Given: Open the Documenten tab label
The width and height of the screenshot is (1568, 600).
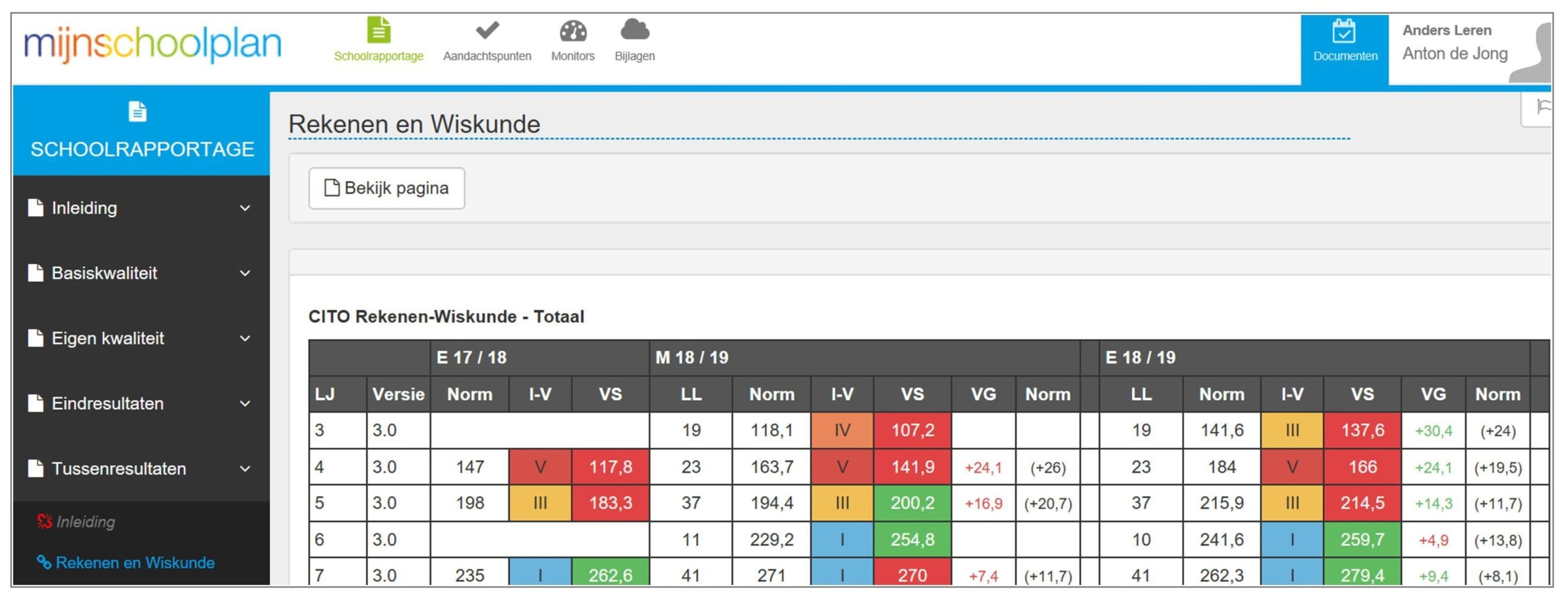Looking at the screenshot, I should [1345, 56].
